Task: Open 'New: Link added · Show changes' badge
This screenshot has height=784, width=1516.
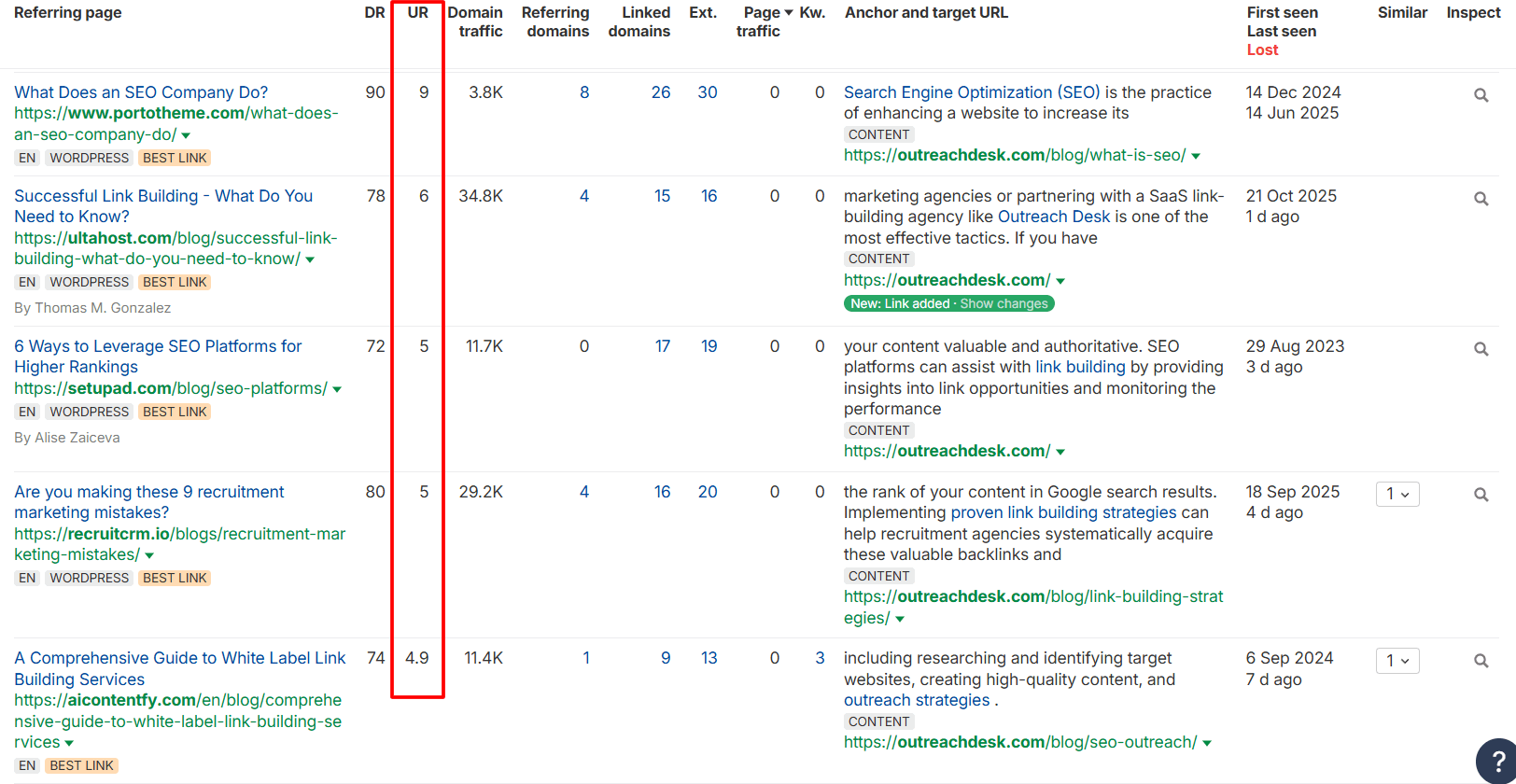Action: click(949, 303)
